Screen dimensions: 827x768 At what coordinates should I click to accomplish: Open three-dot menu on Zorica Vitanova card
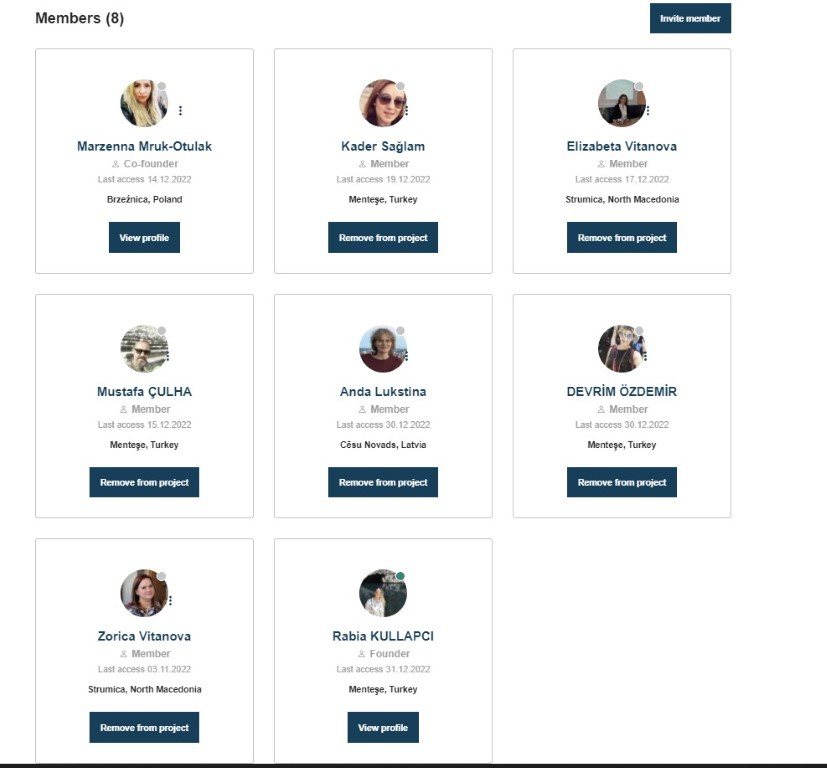pos(170,600)
